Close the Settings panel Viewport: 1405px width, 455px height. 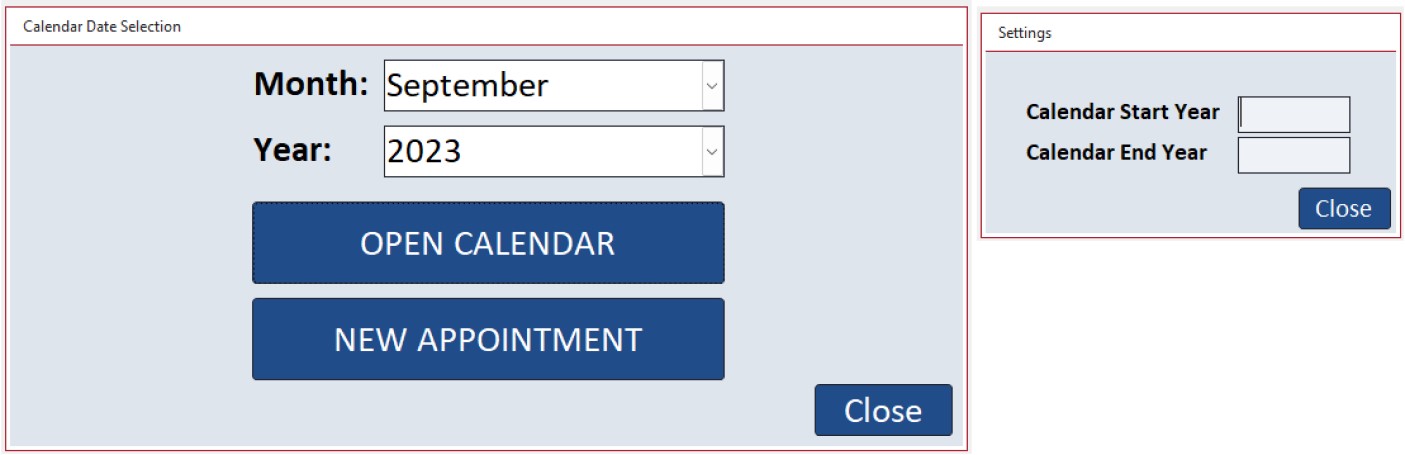(1343, 209)
